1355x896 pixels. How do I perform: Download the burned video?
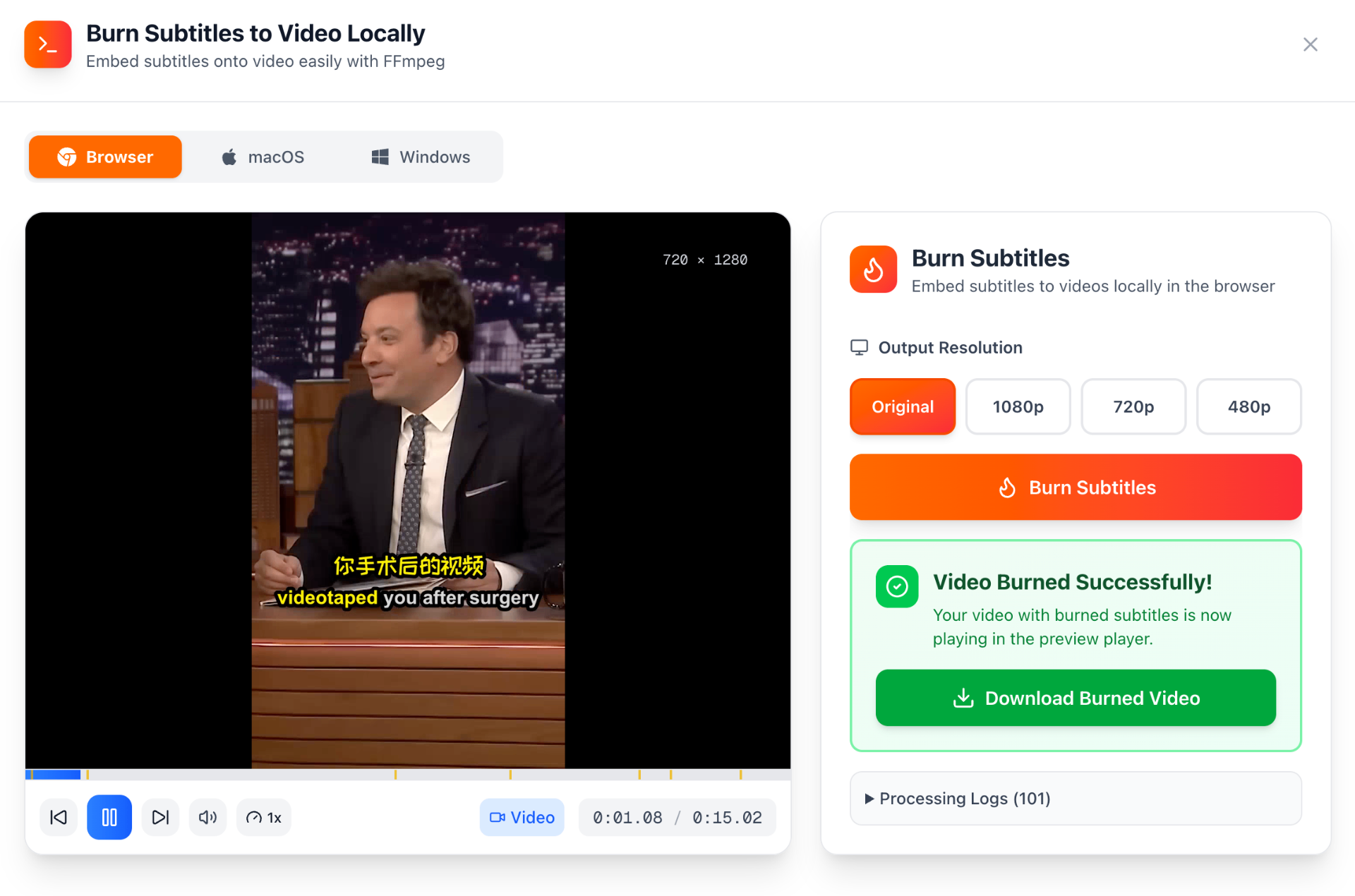[x=1076, y=698]
